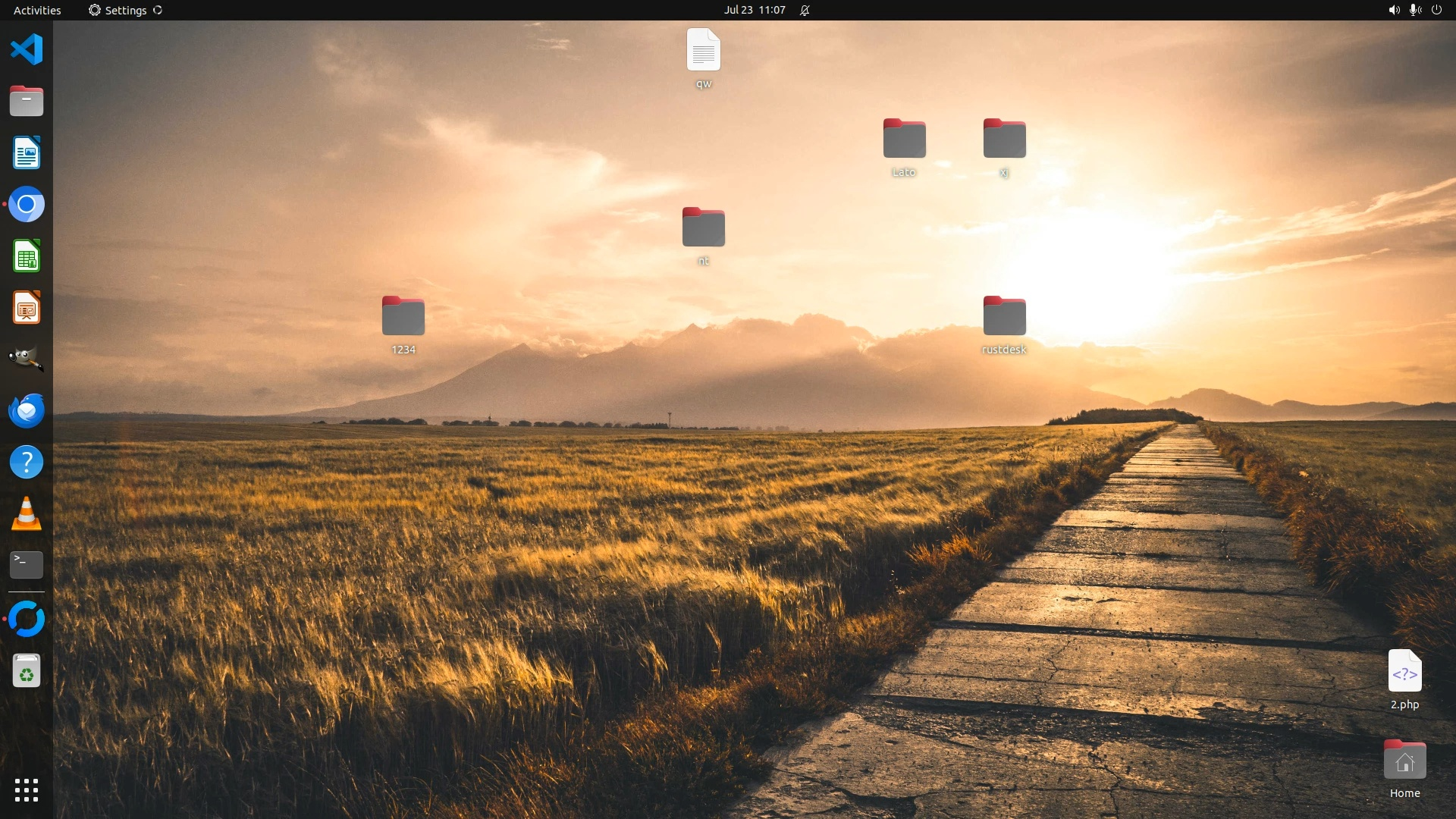This screenshot has height=819, width=1456.
Task: Launch VLC media player cone icon
Action: pyautogui.click(x=27, y=513)
